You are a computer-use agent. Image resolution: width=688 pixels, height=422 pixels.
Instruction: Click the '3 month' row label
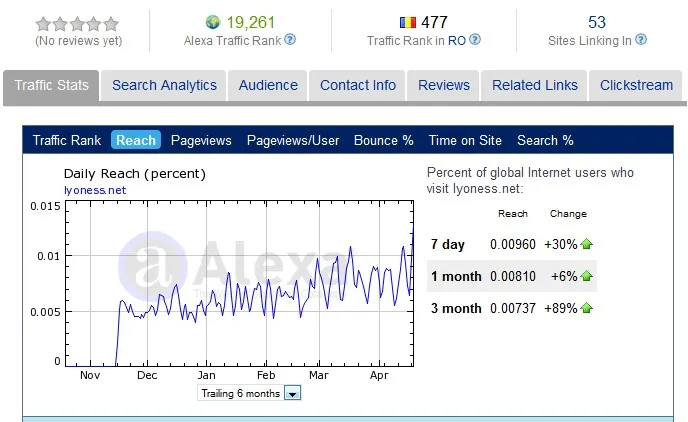point(456,308)
